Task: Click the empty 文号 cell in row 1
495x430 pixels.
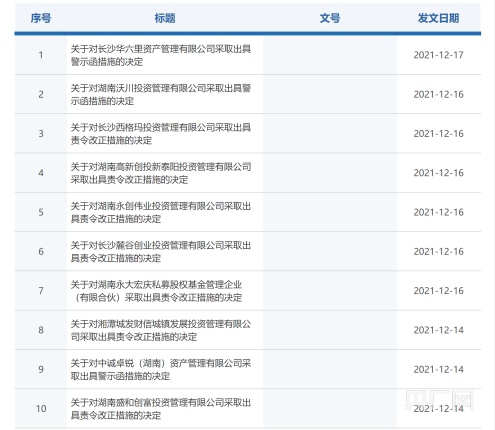Action: click(330, 55)
